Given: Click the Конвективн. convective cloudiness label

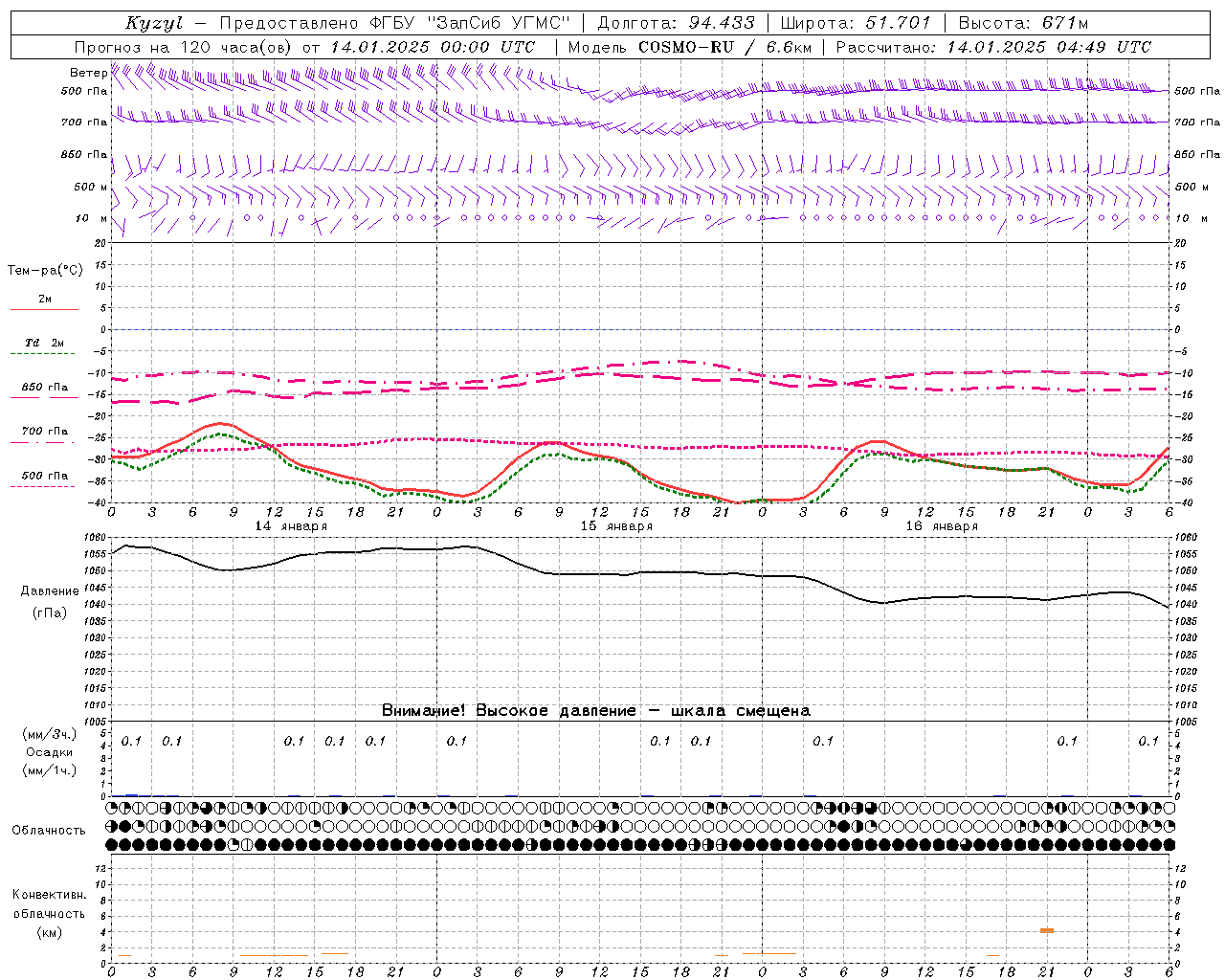Looking at the screenshot, I should point(49,895).
